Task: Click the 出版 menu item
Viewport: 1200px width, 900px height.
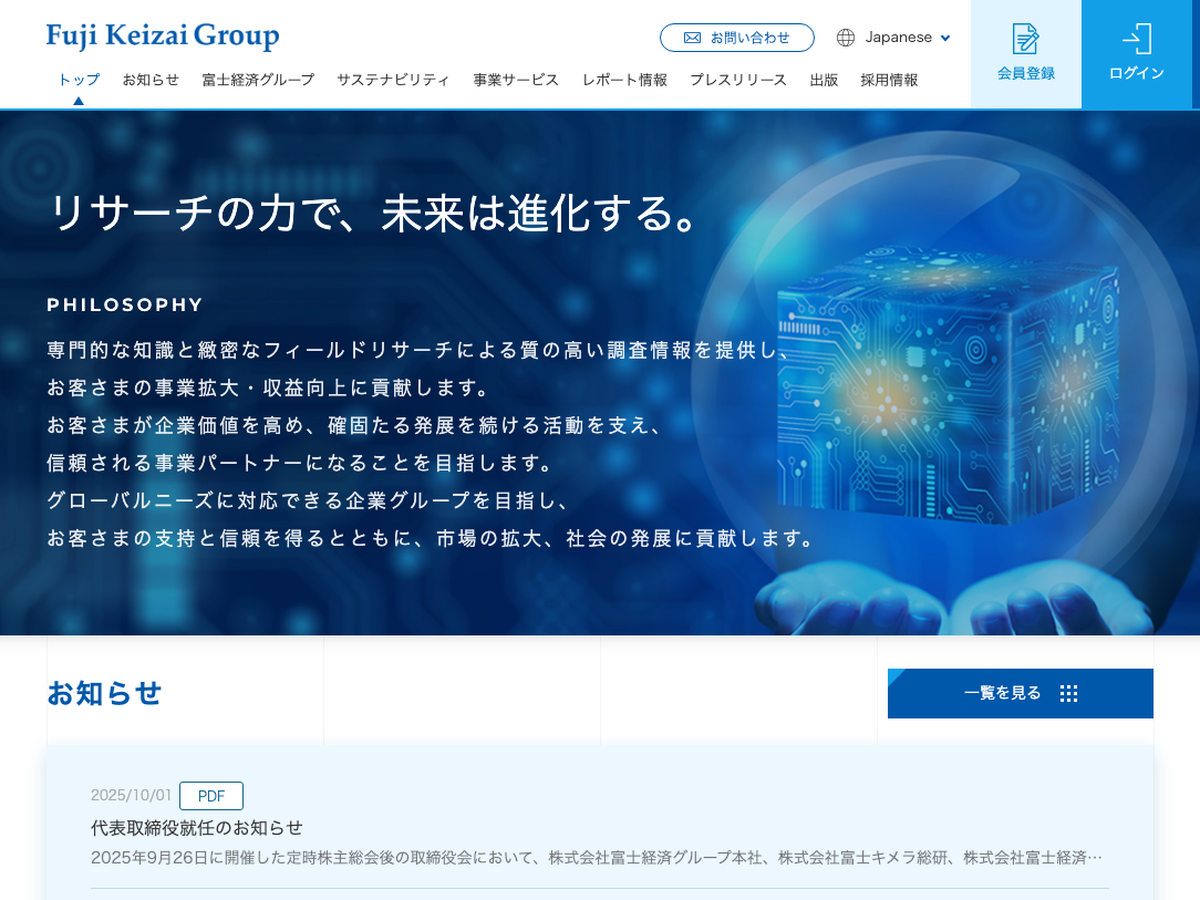Action: (824, 80)
